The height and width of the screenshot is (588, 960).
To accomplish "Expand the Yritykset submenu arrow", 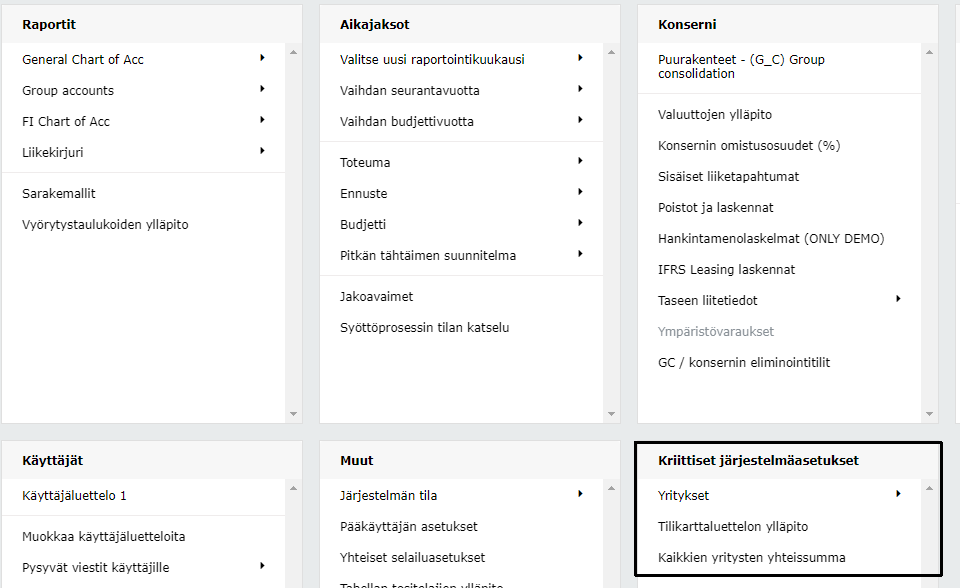I will [898, 494].
